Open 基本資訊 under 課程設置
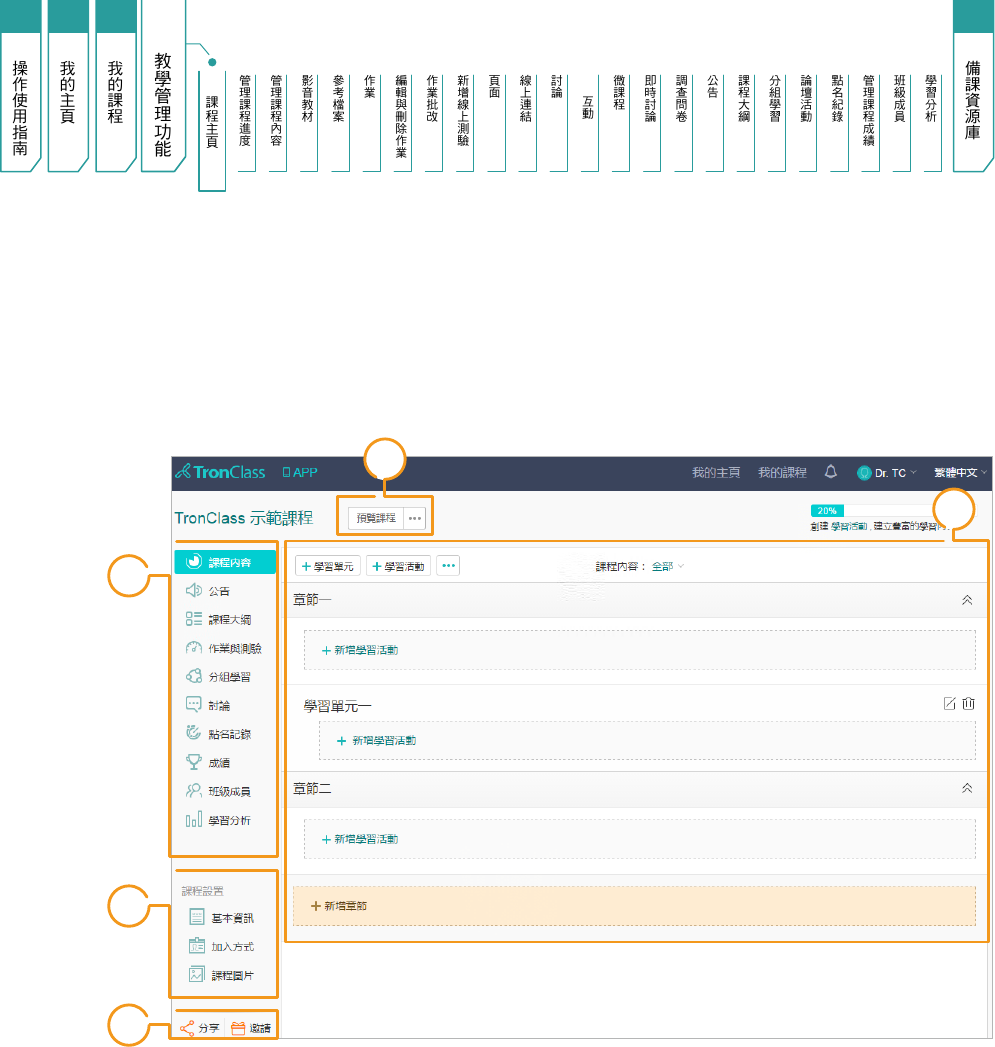This screenshot has height=1047, width=995. point(221,918)
